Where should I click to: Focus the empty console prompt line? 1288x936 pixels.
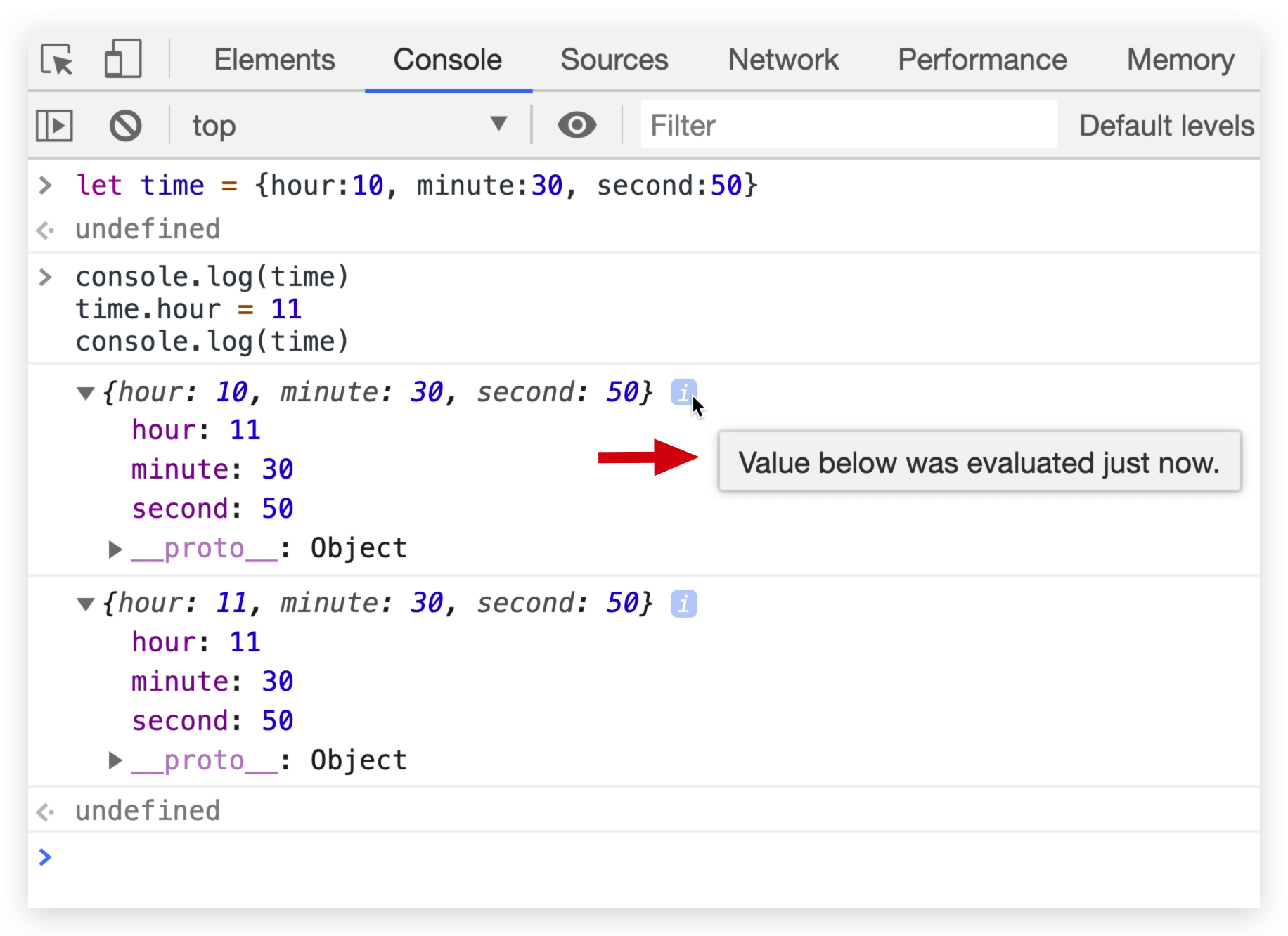633,857
